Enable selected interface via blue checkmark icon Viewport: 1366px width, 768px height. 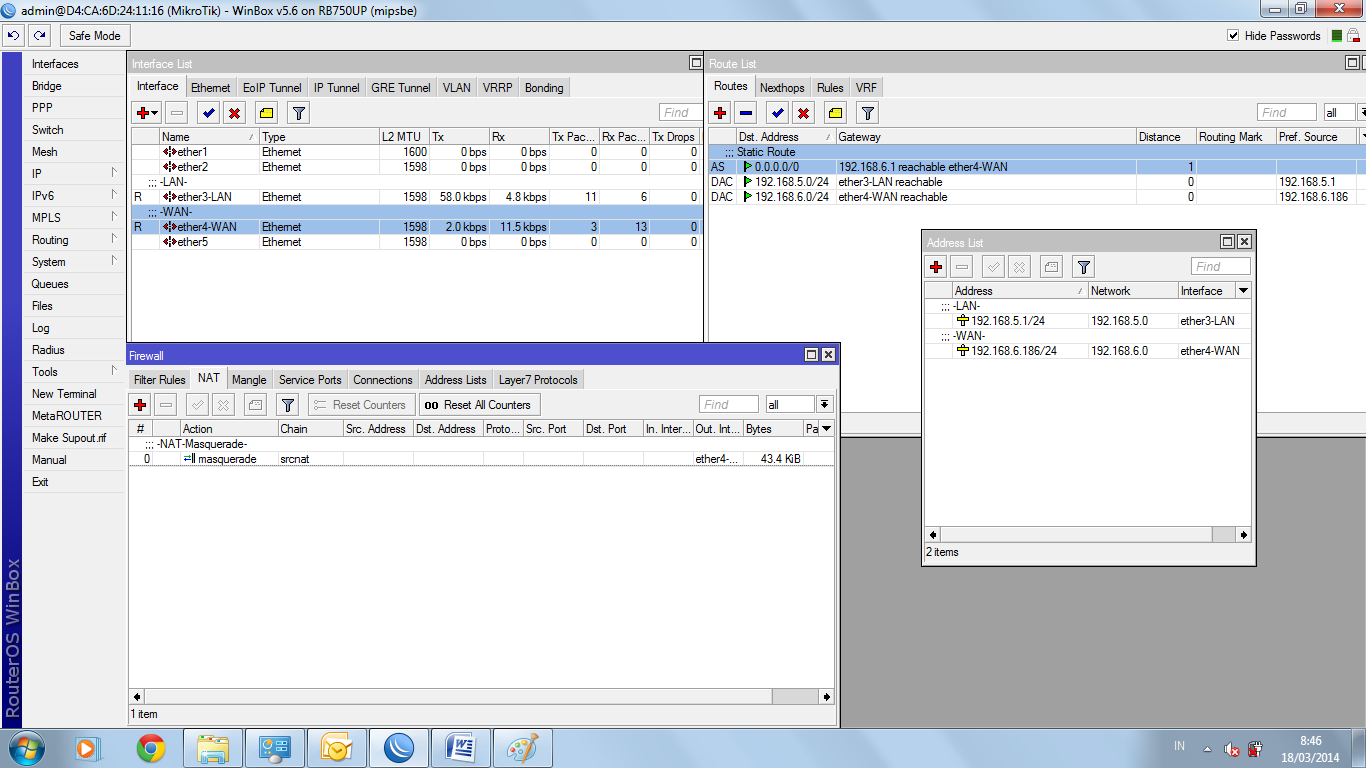(x=207, y=112)
